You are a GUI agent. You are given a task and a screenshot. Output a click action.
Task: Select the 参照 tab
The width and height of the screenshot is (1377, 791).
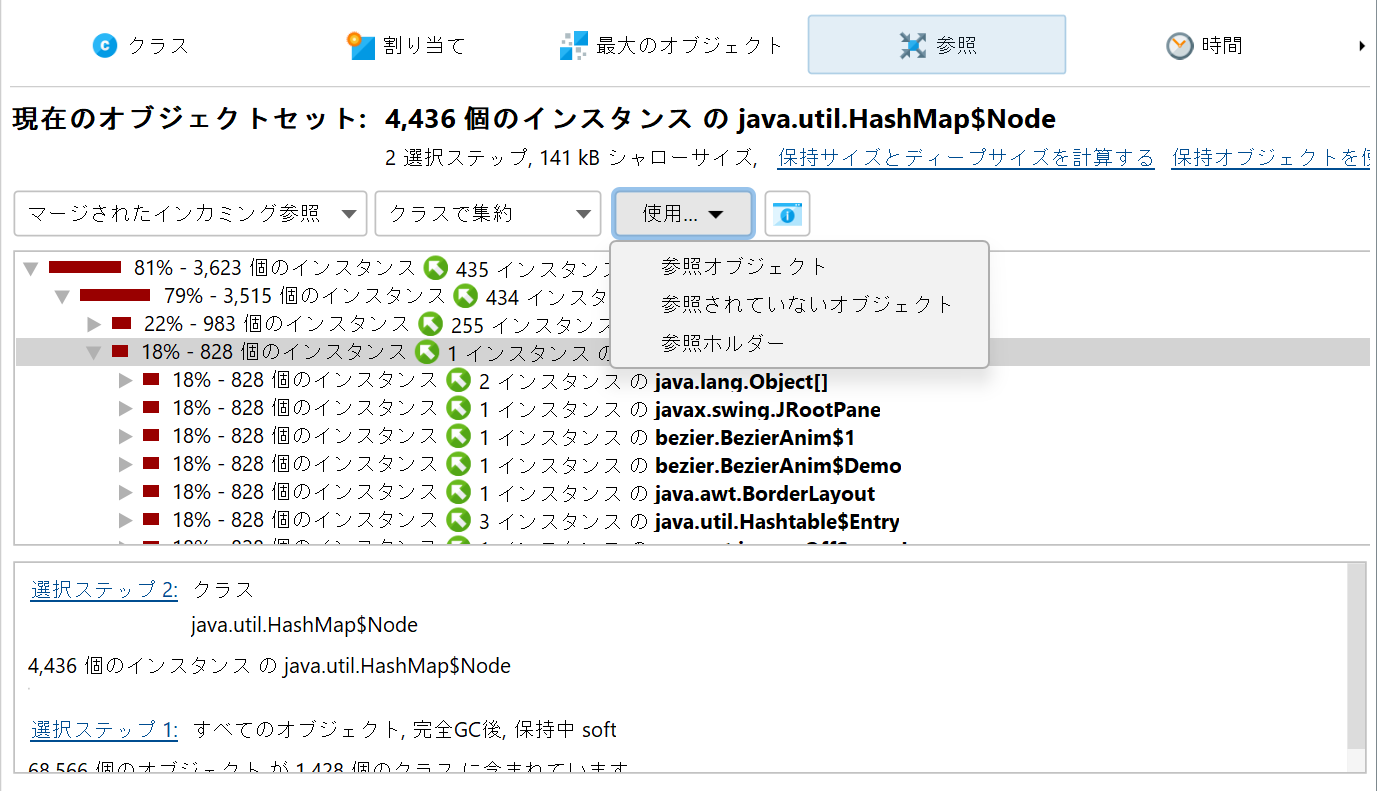click(937, 45)
